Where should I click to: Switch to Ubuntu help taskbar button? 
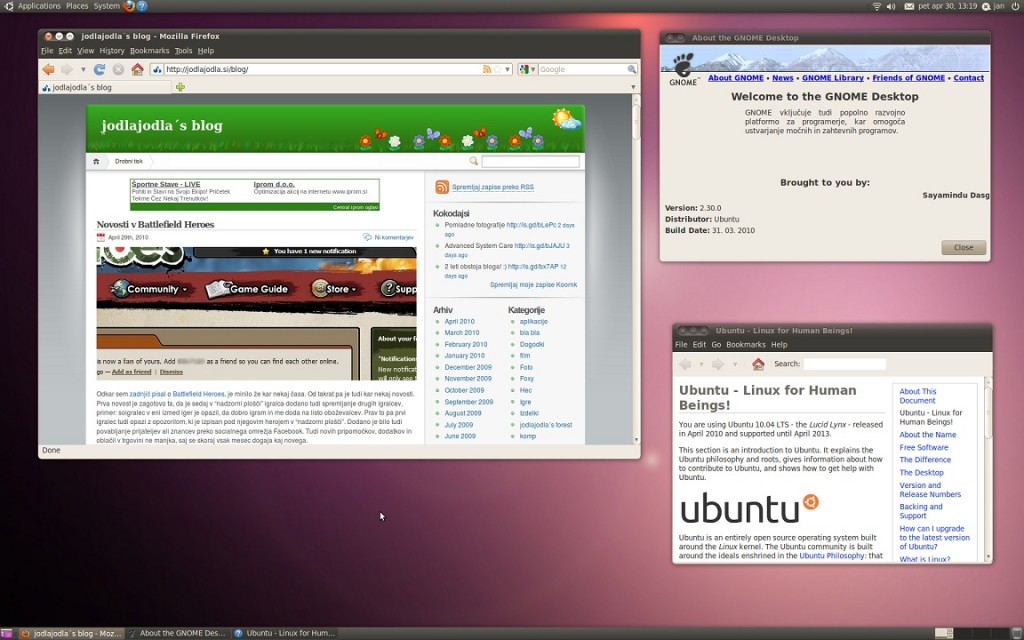pos(285,633)
